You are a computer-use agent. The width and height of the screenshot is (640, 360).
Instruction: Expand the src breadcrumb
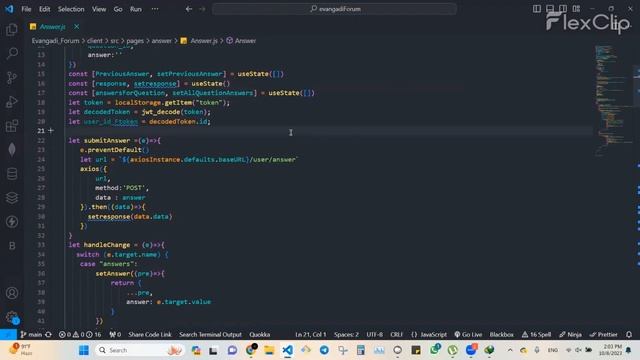coord(114,40)
